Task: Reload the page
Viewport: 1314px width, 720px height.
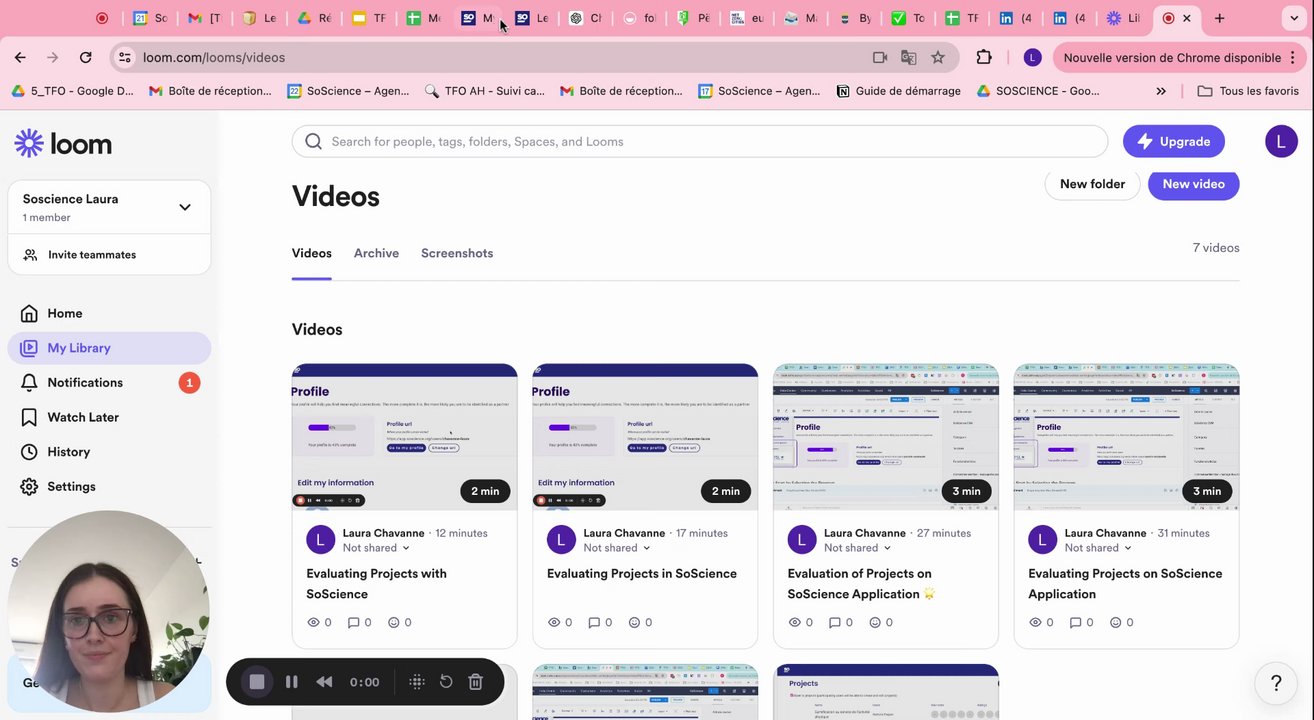Action: [x=86, y=58]
